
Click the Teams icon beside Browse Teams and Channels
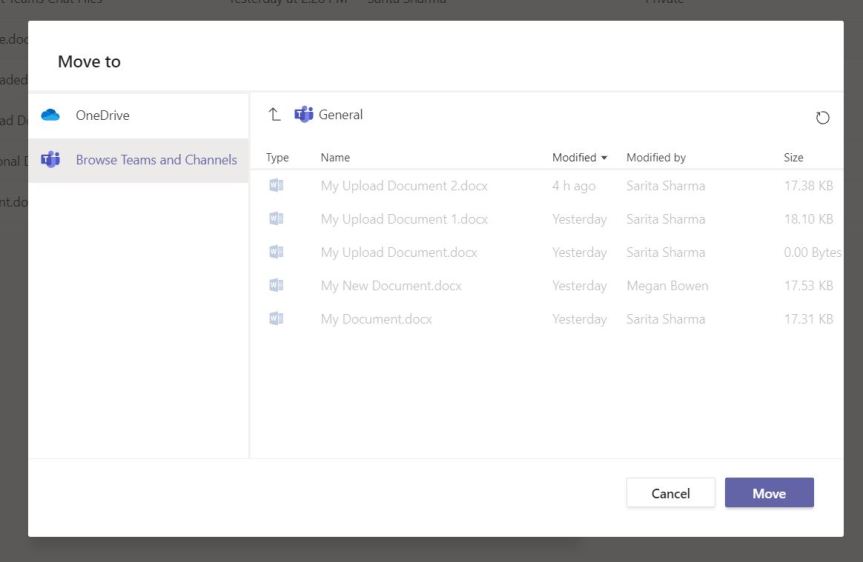[50, 160]
